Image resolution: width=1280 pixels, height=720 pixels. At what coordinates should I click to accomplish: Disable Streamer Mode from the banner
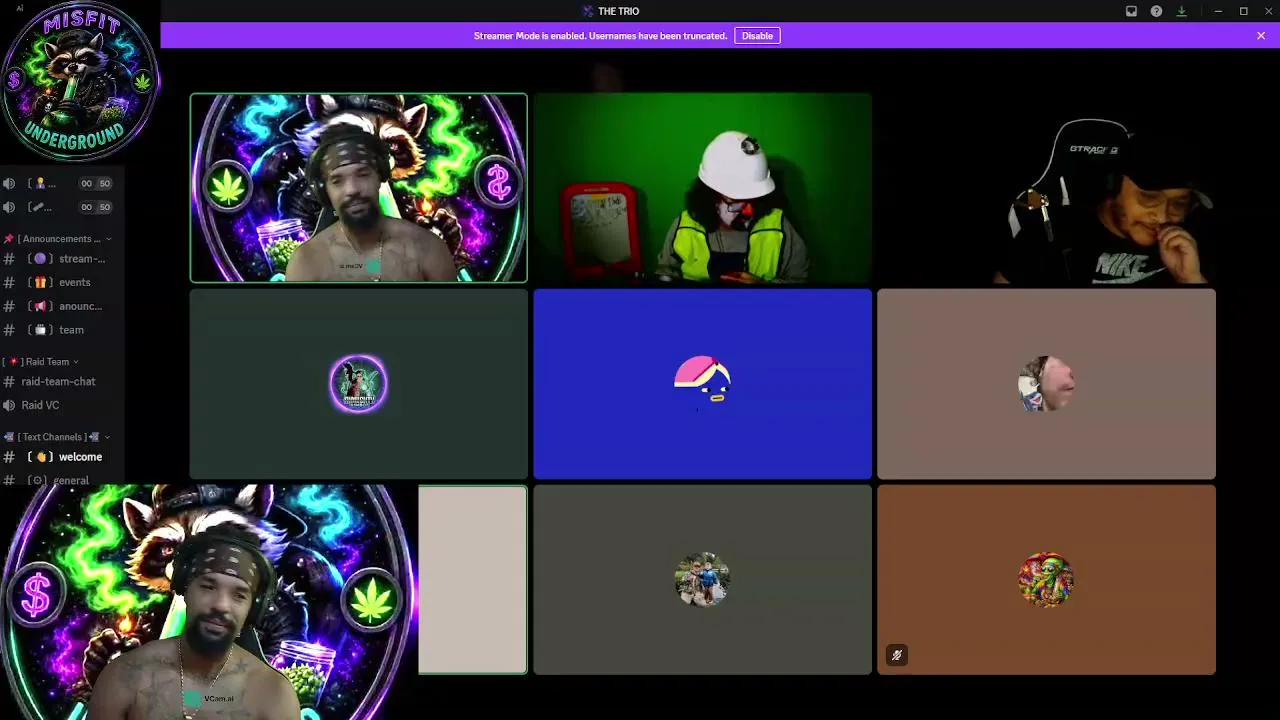757,36
